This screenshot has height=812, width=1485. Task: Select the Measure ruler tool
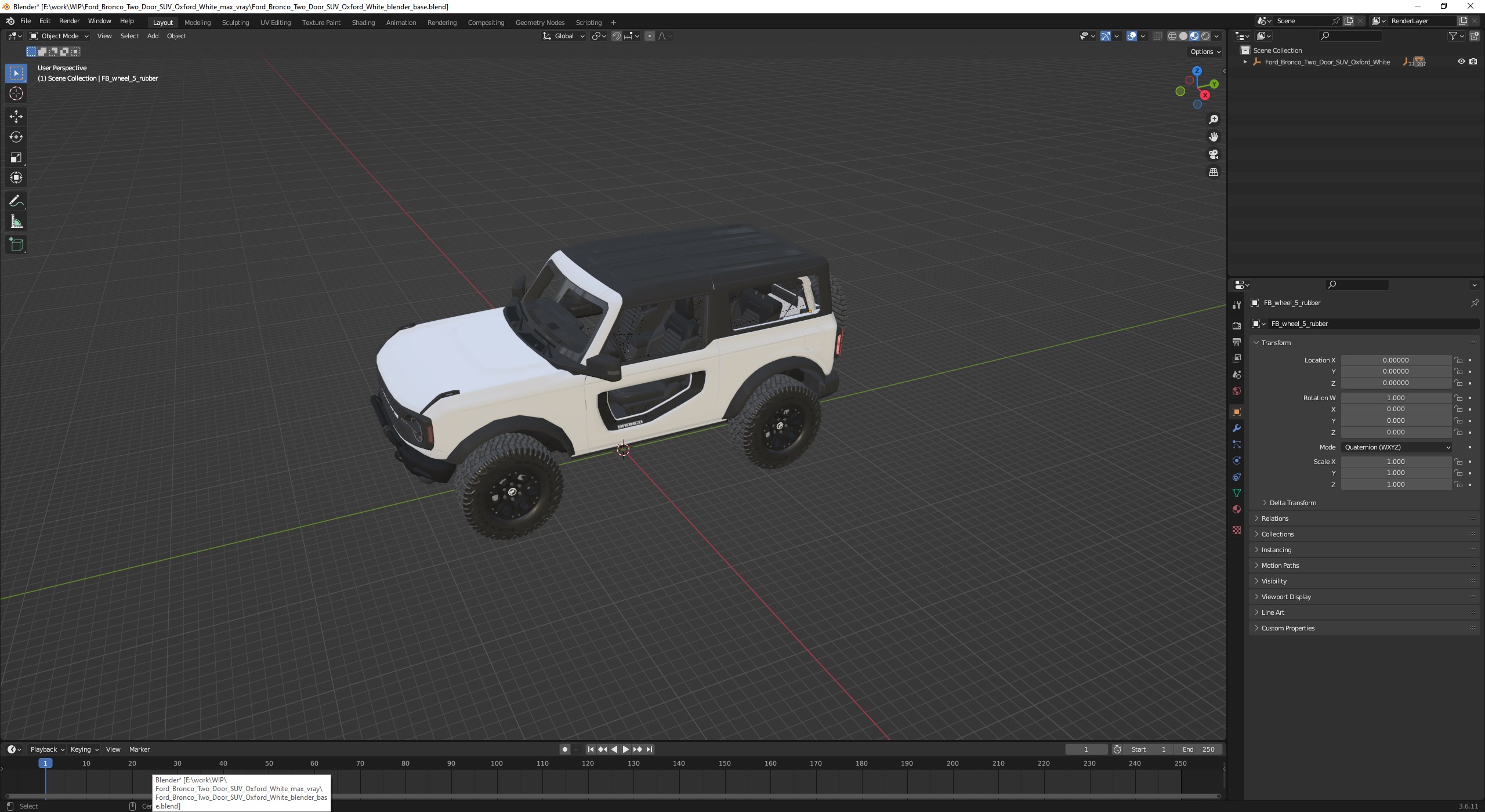click(16, 222)
